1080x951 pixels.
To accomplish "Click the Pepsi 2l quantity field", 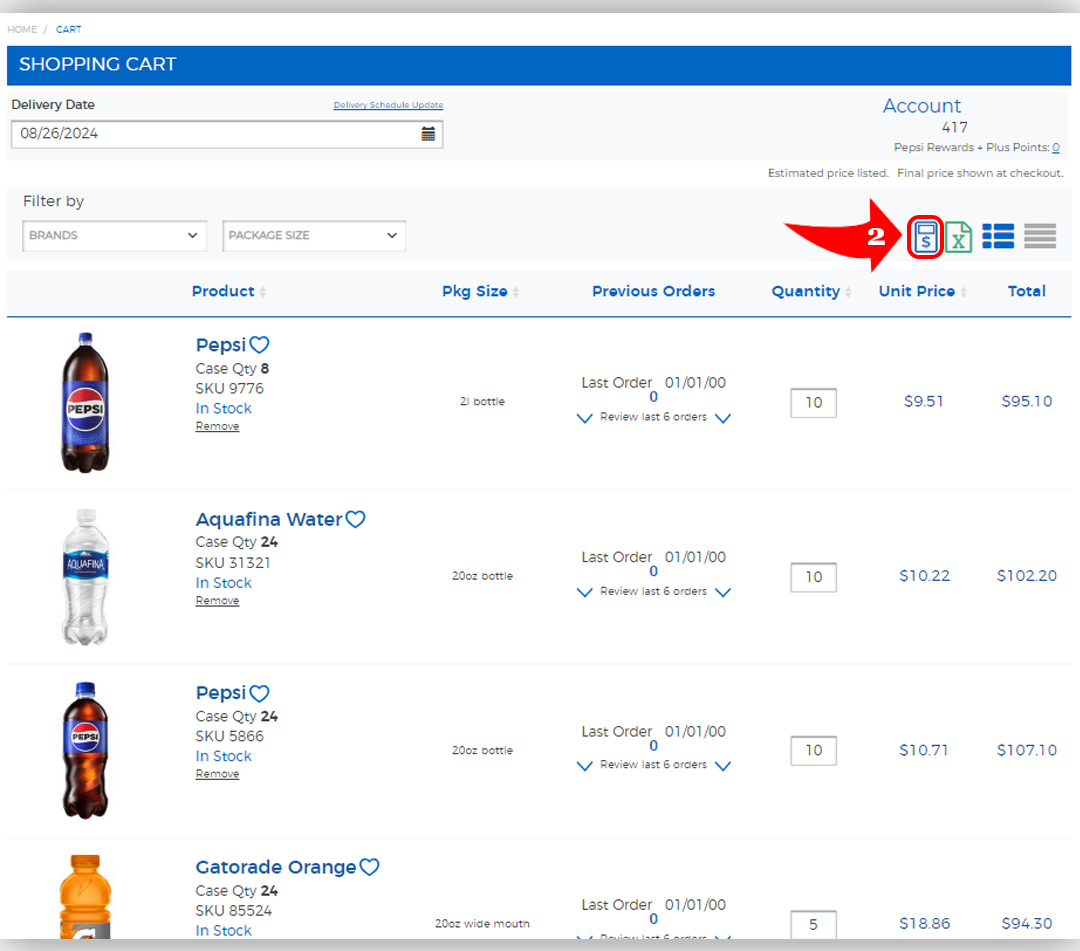I will click(x=813, y=403).
